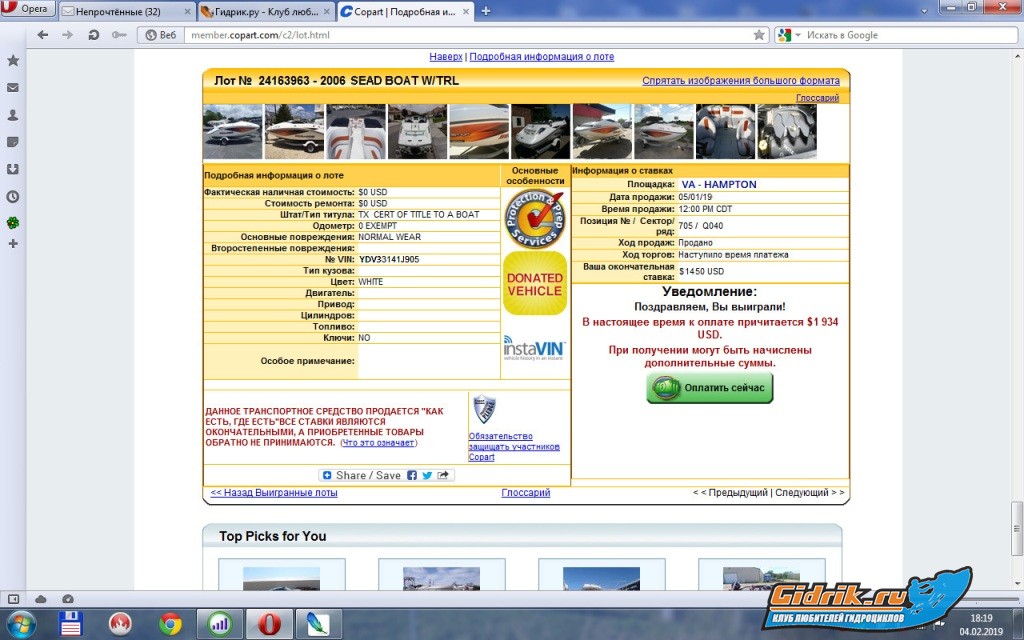Viewport: 1024px width, 640px height.
Task: Open the Mail panel in Opera sidebar
Action: pyautogui.click(x=13, y=88)
